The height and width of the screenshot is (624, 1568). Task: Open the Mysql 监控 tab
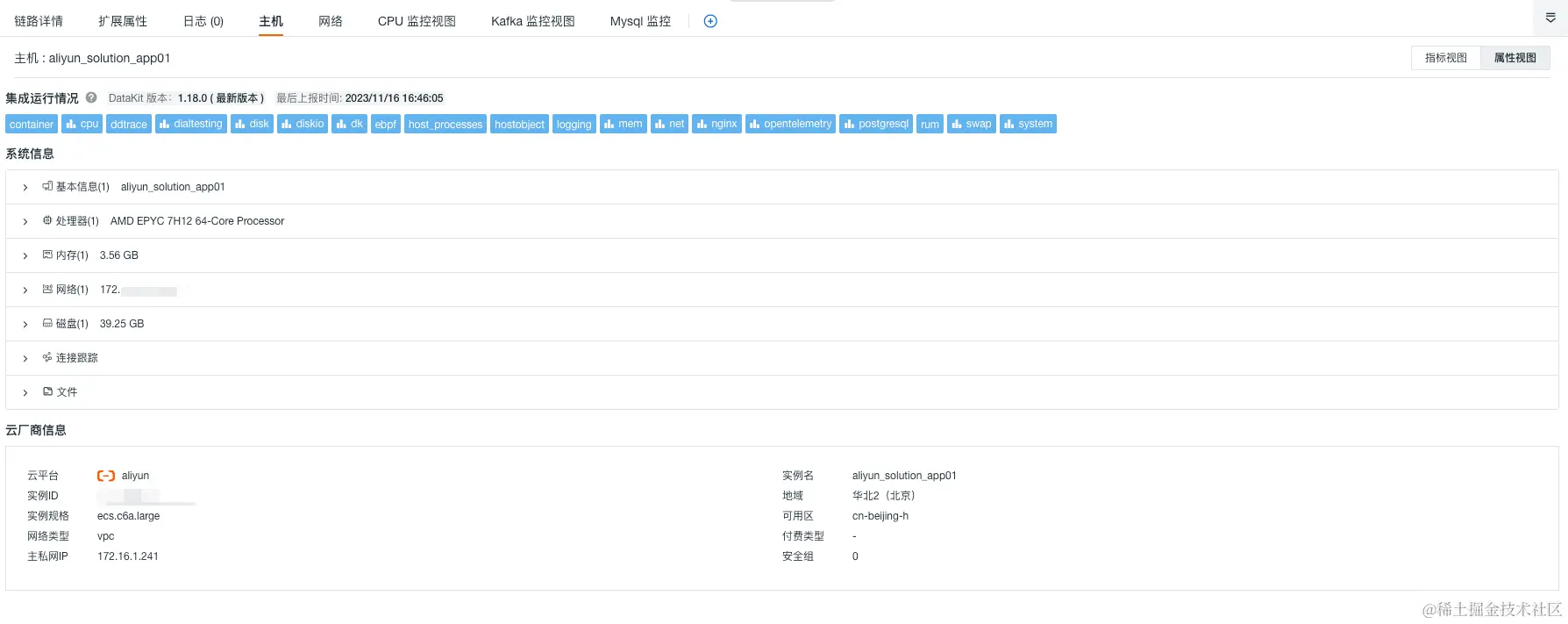(640, 21)
